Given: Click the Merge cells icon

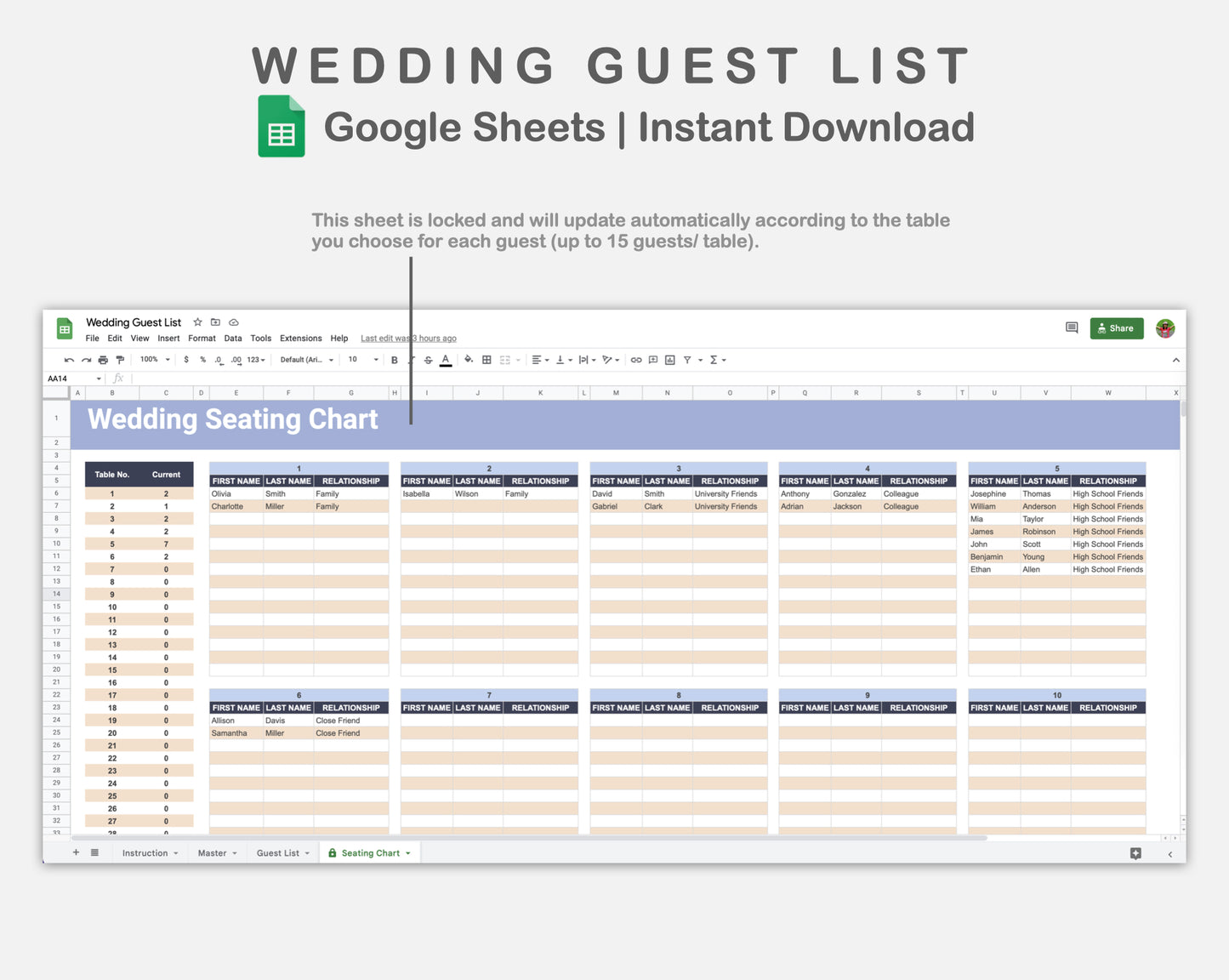Looking at the screenshot, I should pos(505,359).
